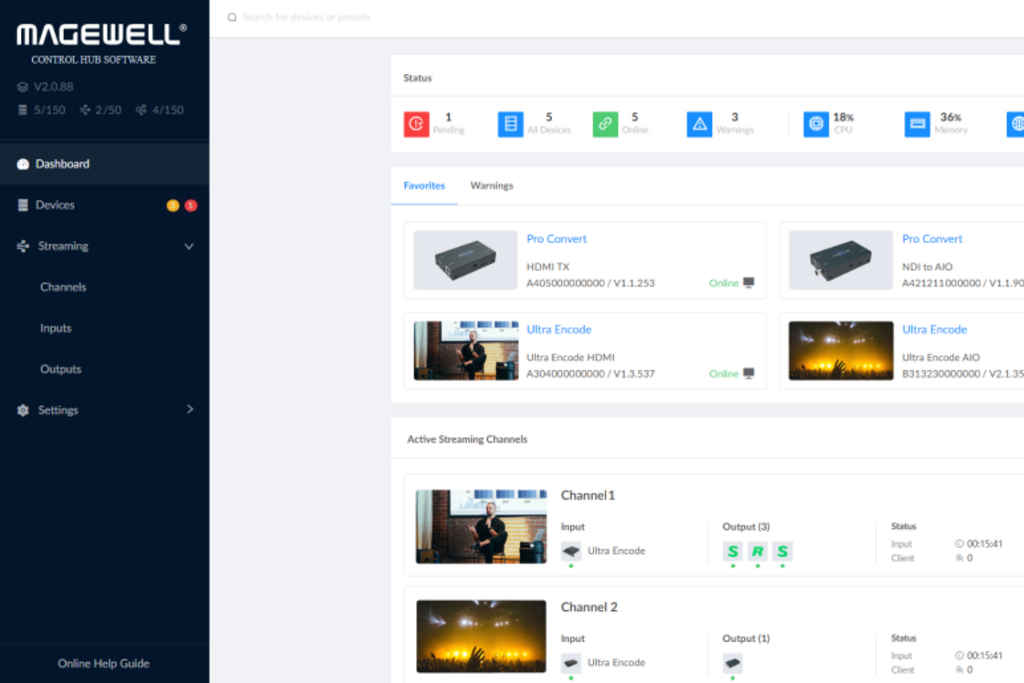Open the Ultra Encode HDMI device link
The width and height of the screenshot is (1024, 683).
point(559,330)
